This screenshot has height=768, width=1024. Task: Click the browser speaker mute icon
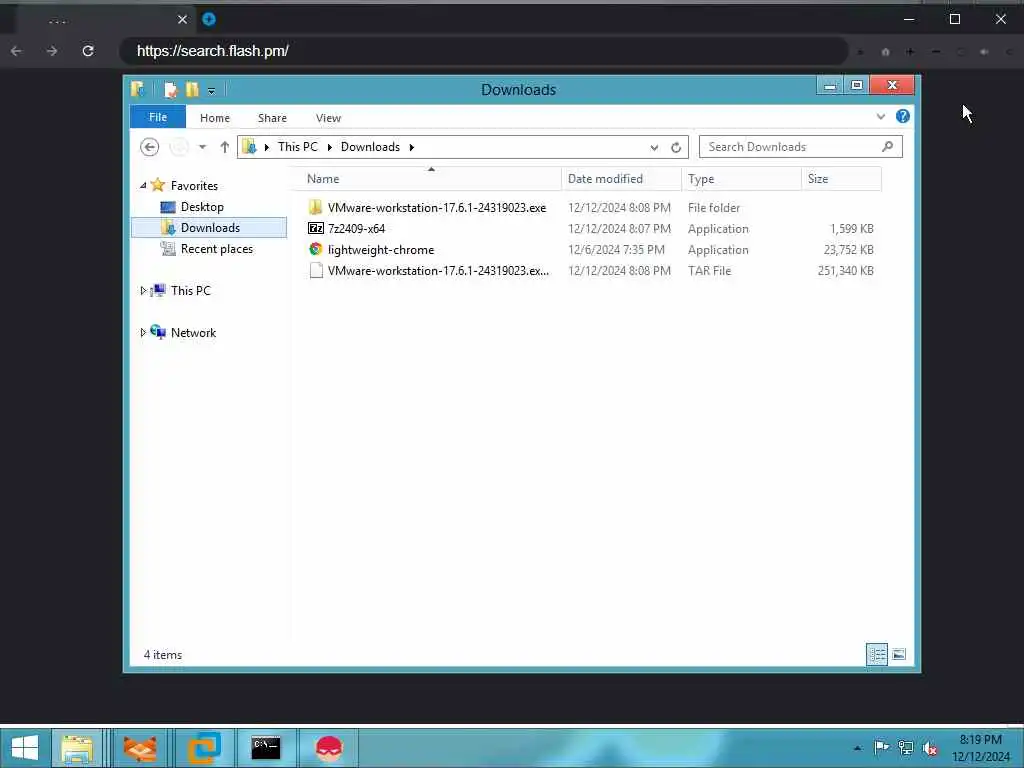click(984, 52)
